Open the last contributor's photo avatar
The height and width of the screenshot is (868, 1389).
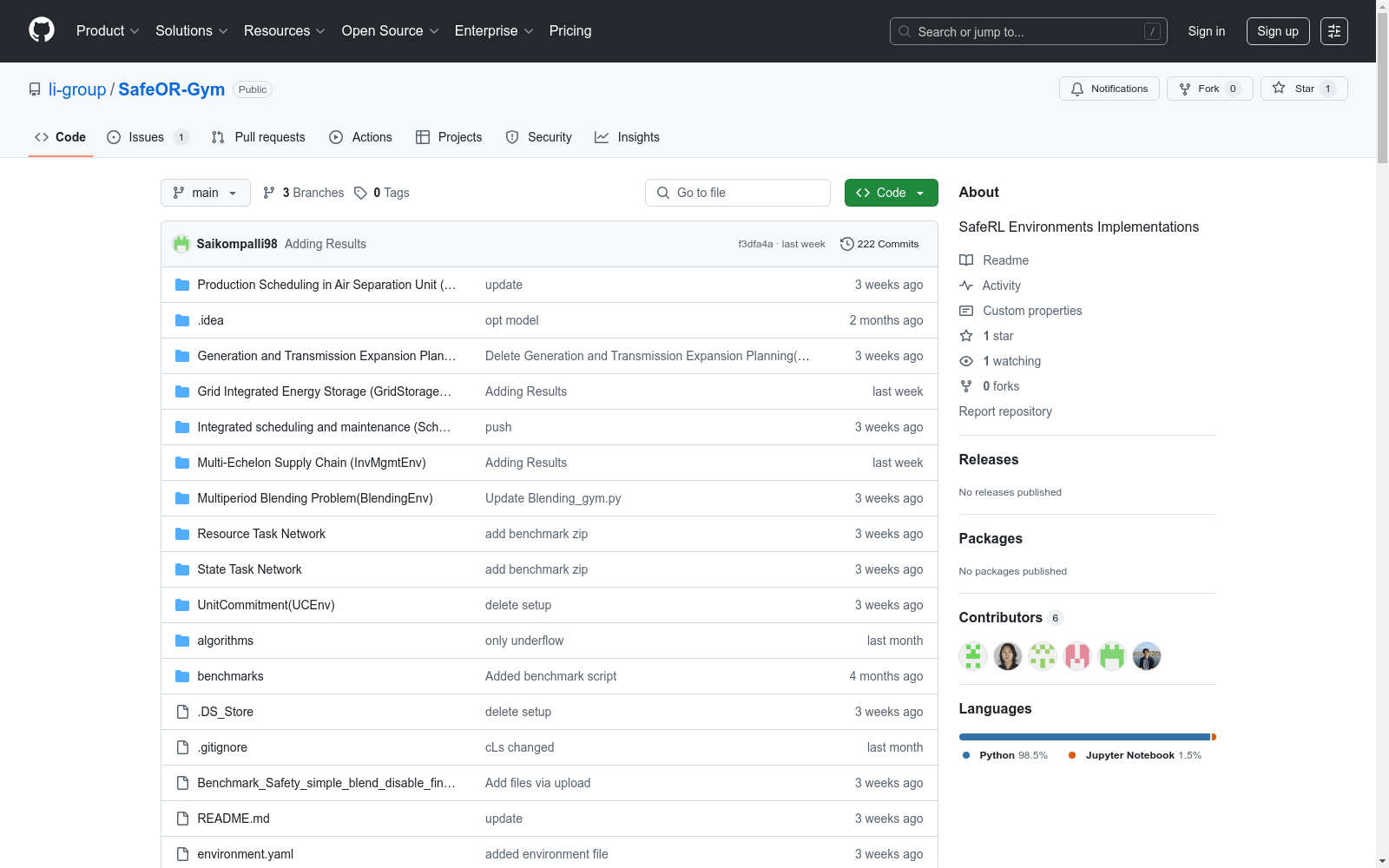[1147, 656]
